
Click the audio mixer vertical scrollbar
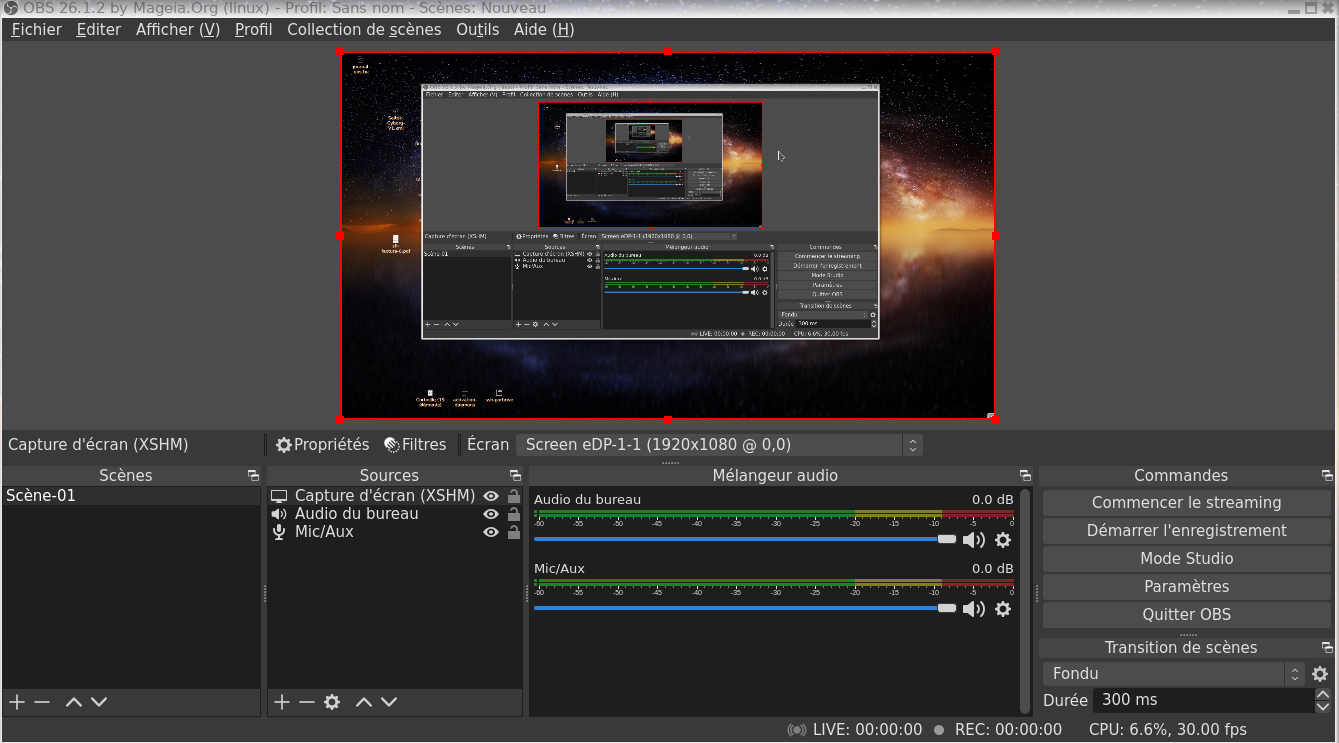point(1023,600)
